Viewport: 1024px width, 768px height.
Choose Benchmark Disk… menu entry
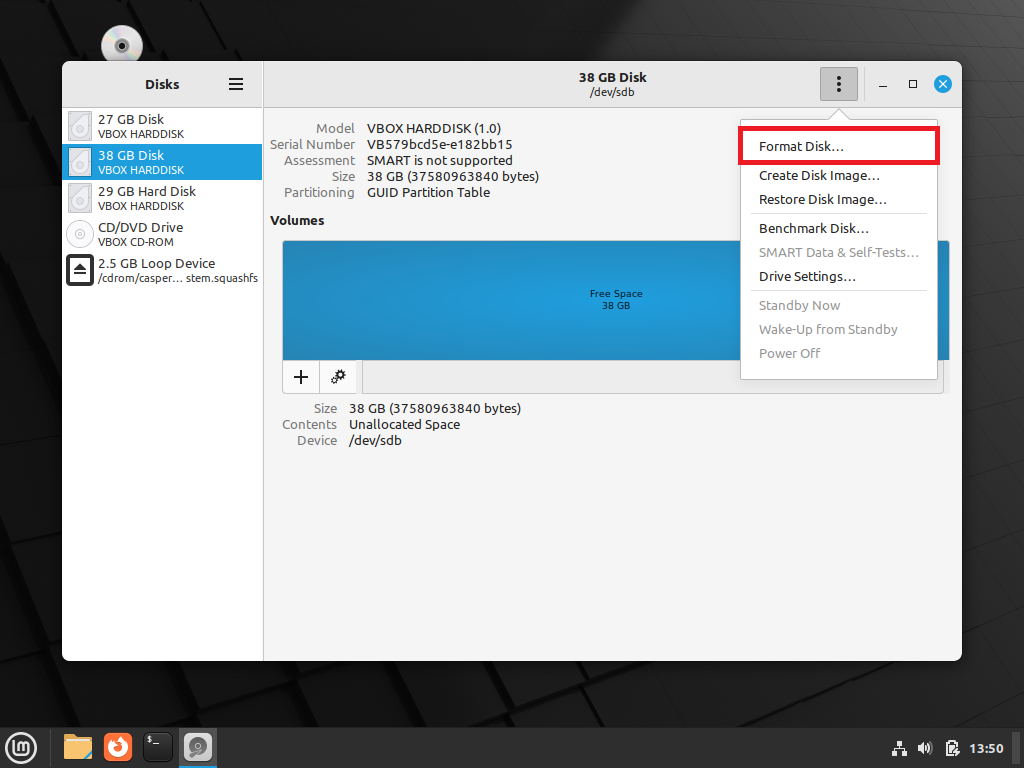pos(839,229)
